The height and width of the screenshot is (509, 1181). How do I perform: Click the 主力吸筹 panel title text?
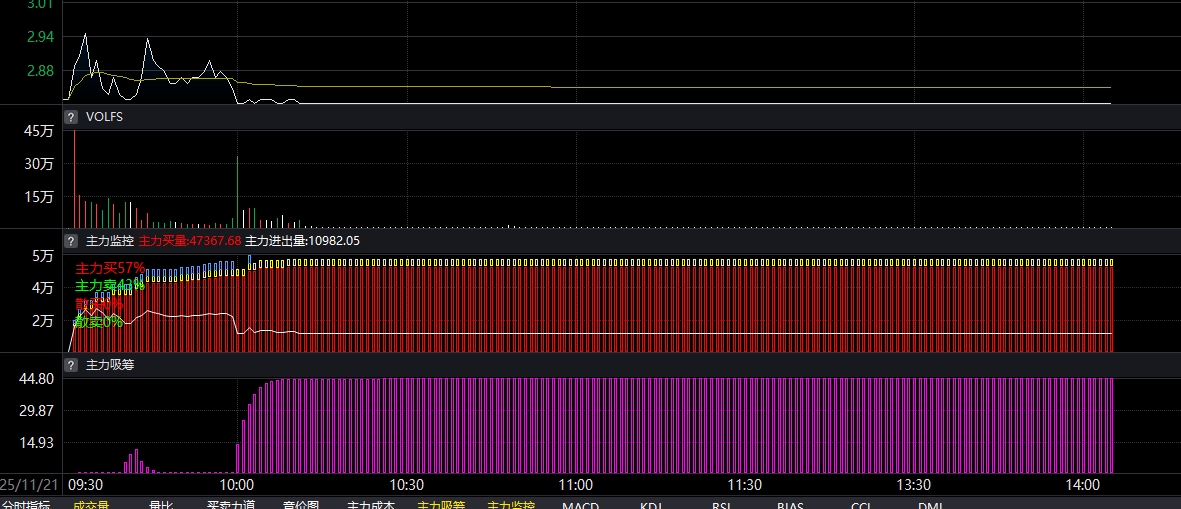click(x=110, y=365)
